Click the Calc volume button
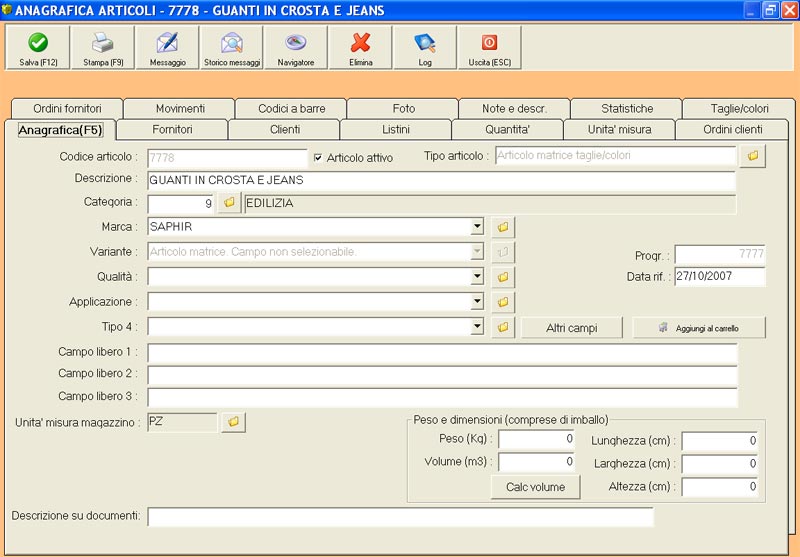Viewport: 800px width, 557px height. 535,487
